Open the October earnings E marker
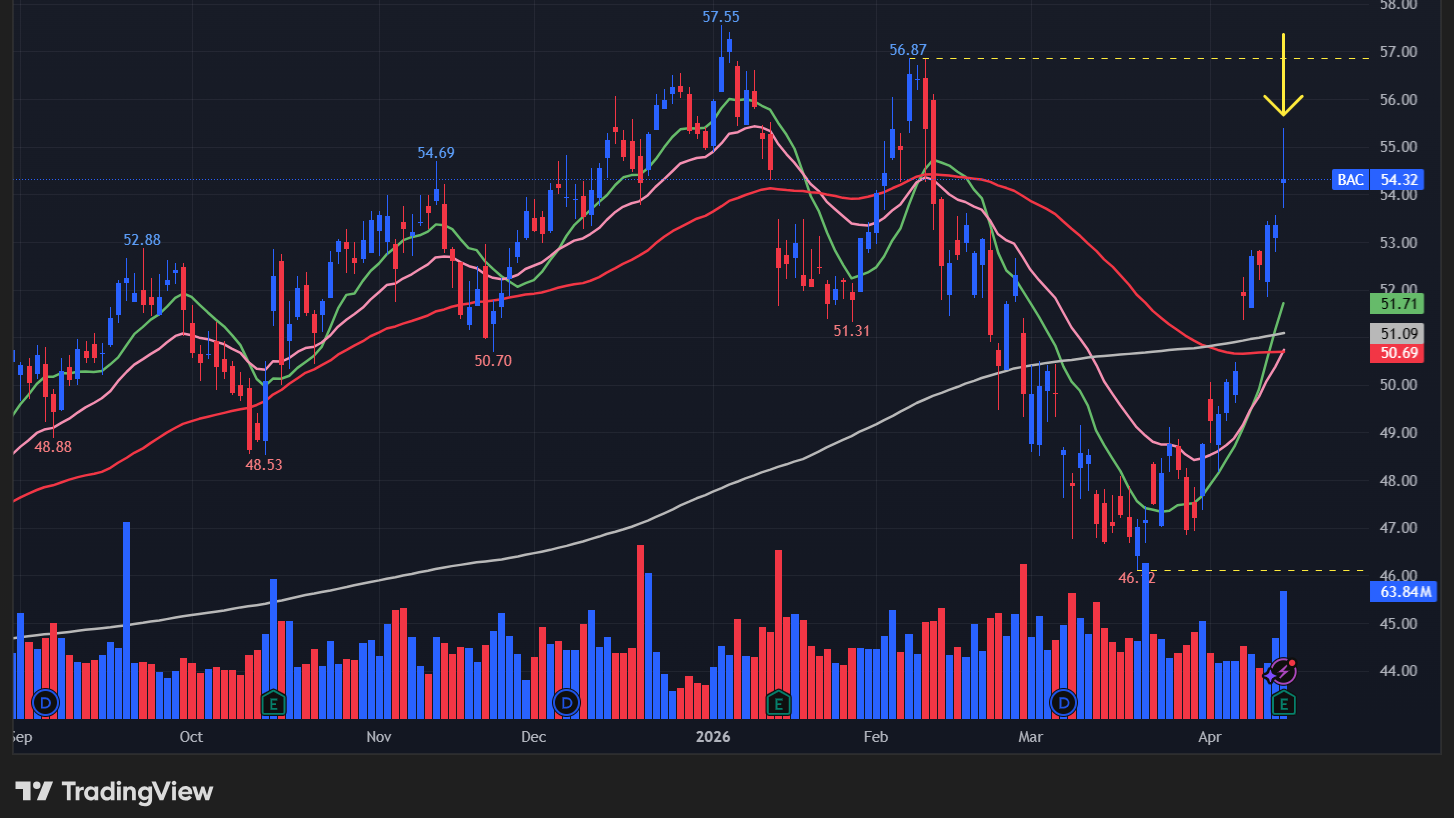The width and height of the screenshot is (1454, 818). [273, 702]
